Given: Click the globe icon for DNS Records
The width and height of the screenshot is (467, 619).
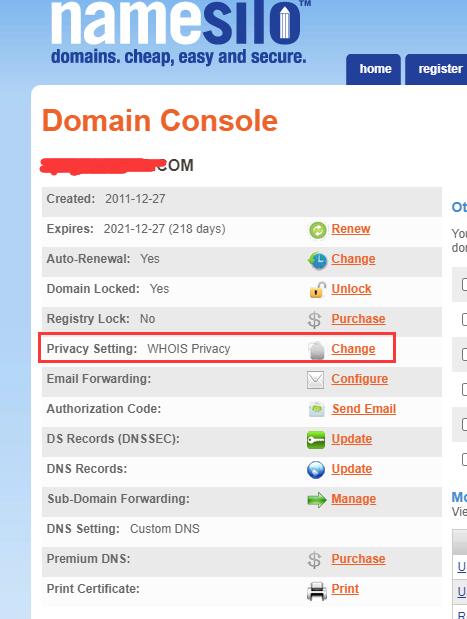Looking at the screenshot, I should (316, 470).
